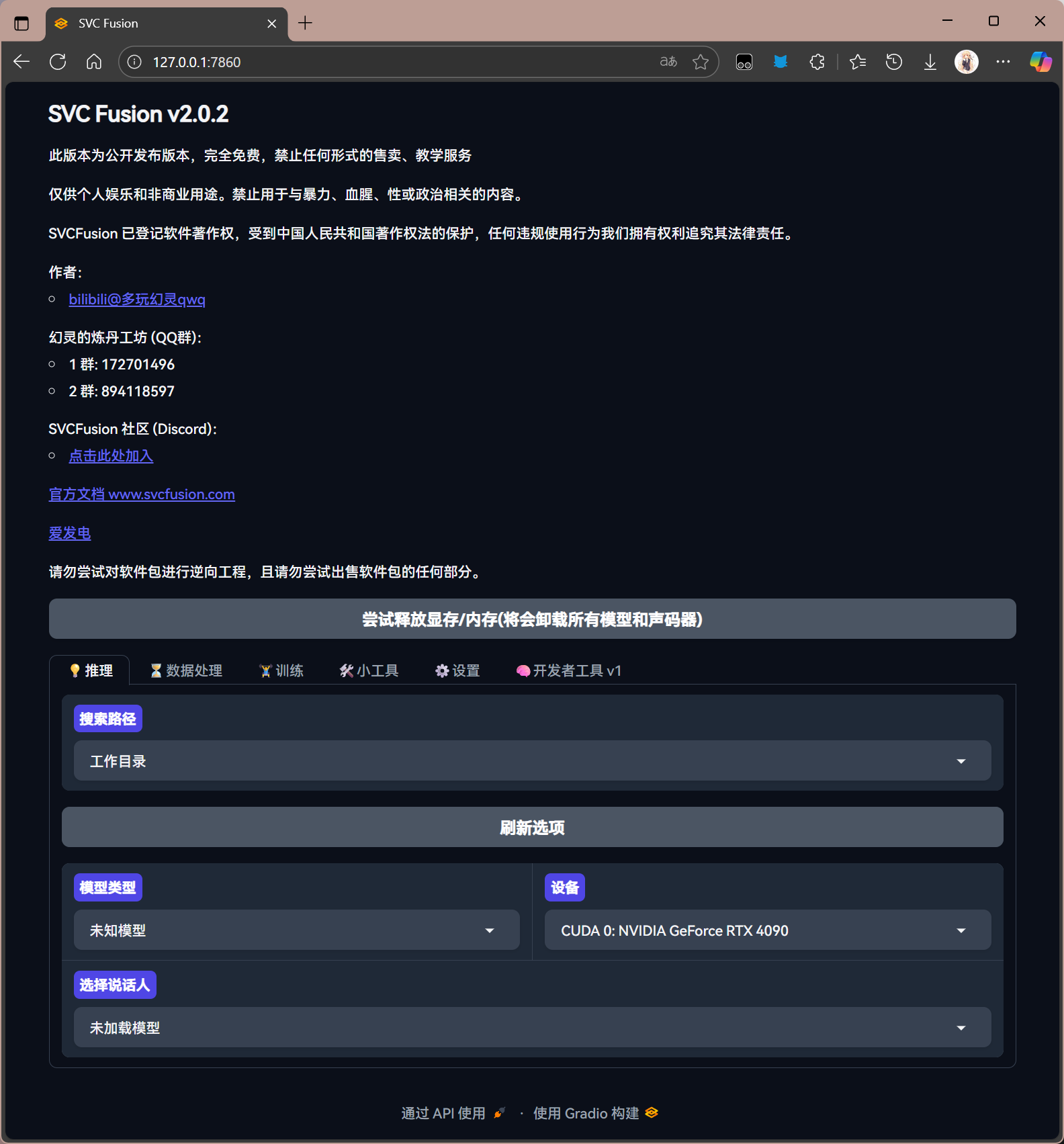Image resolution: width=1064 pixels, height=1144 pixels.
Task: Click the address bar showing 127.0.0.1:7860
Action: point(403,62)
